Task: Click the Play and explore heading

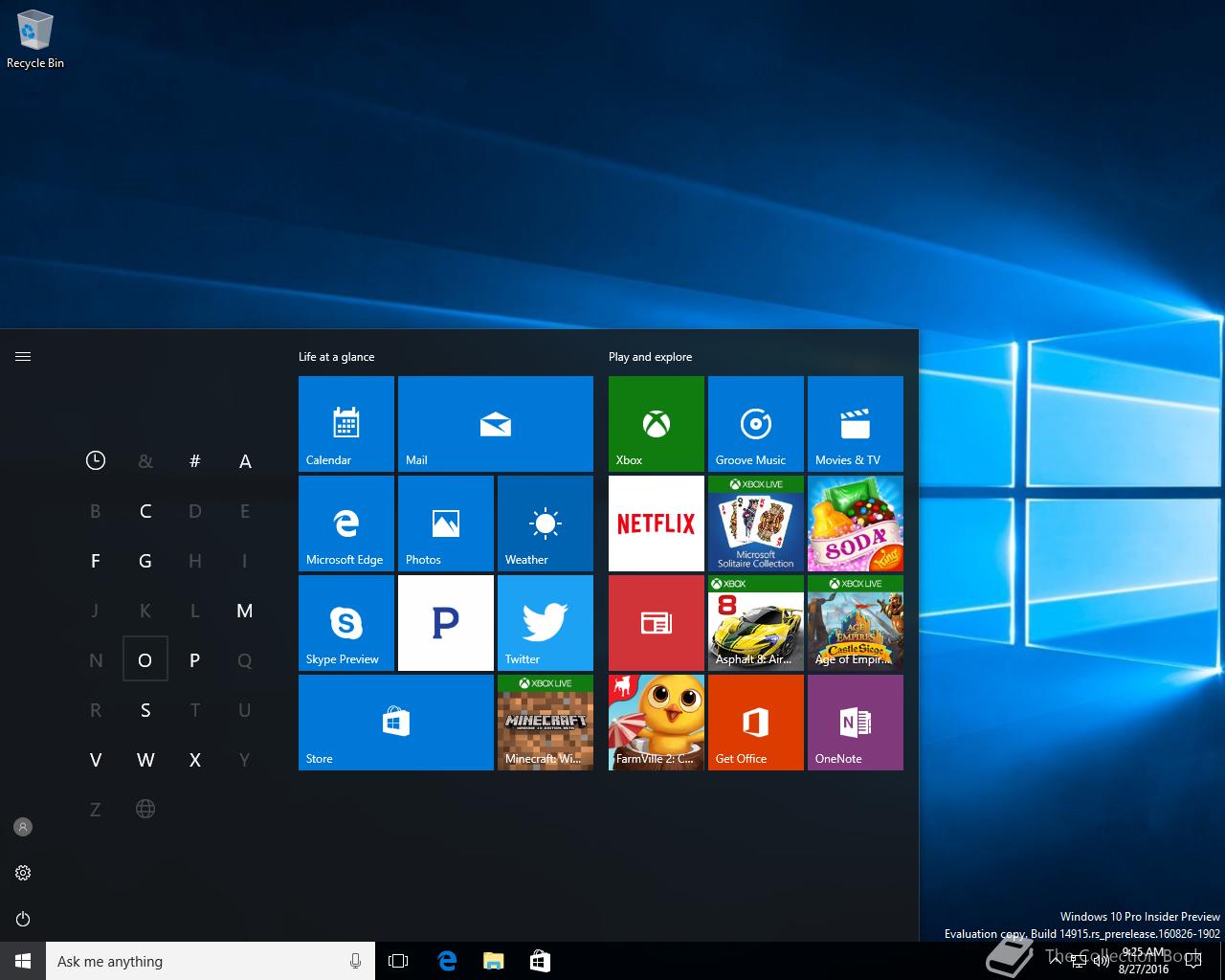Action: point(650,357)
